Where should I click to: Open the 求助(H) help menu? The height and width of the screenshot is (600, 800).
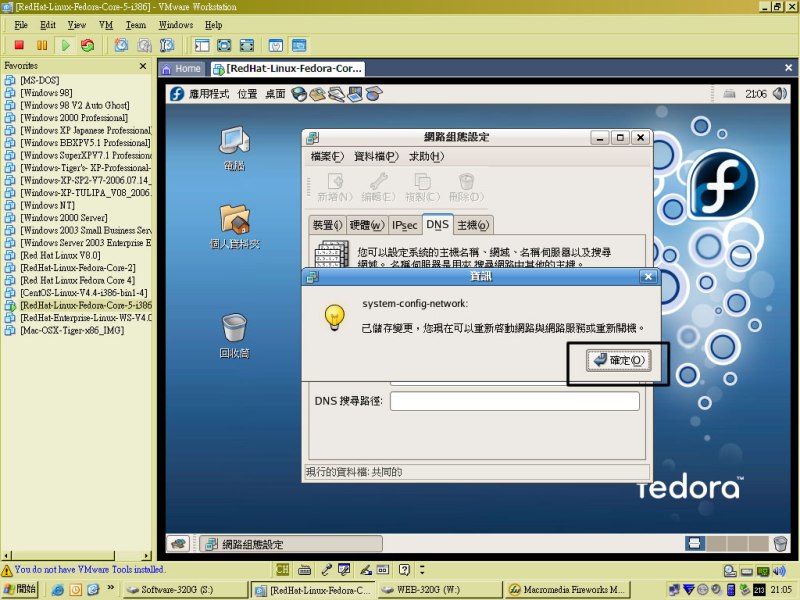point(426,157)
